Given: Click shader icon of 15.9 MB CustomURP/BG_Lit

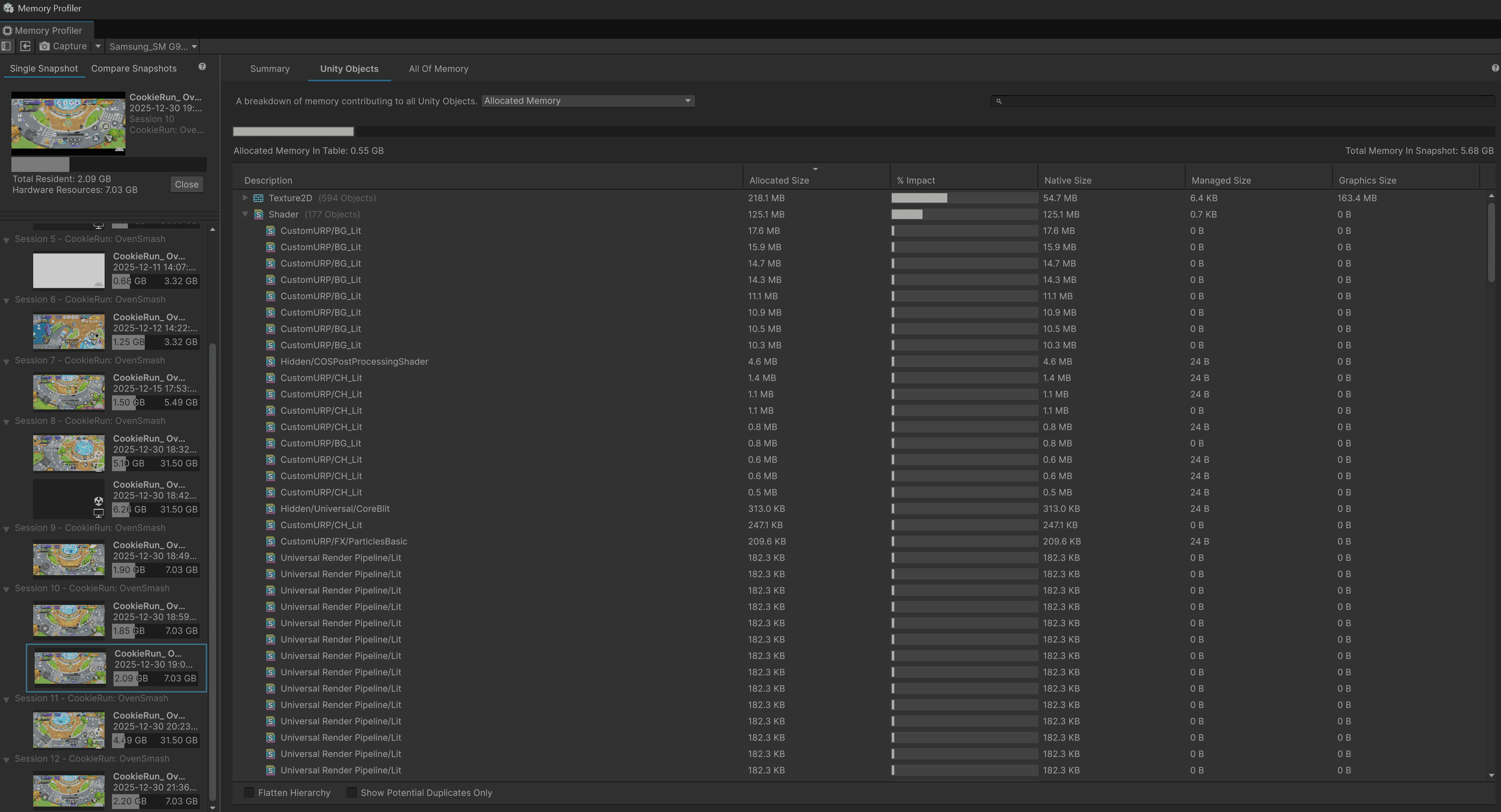Looking at the screenshot, I should [270, 247].
